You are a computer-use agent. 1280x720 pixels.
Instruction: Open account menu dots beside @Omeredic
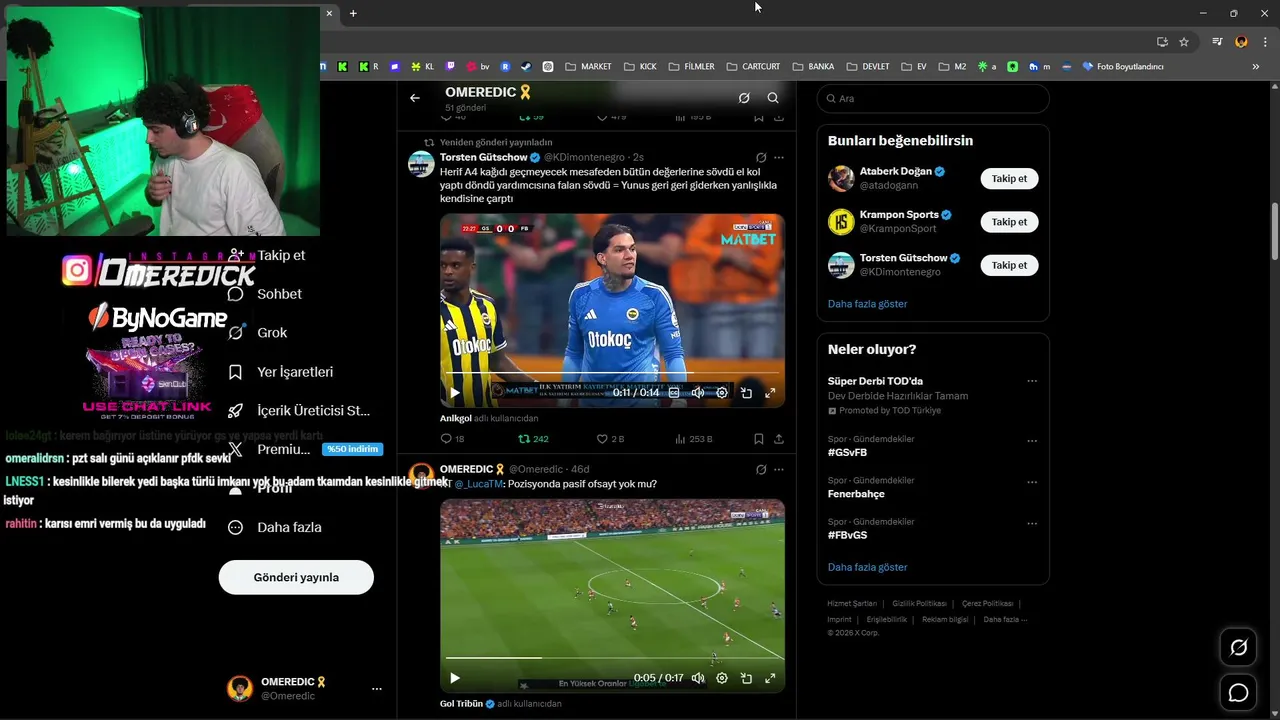click(377, 689)
